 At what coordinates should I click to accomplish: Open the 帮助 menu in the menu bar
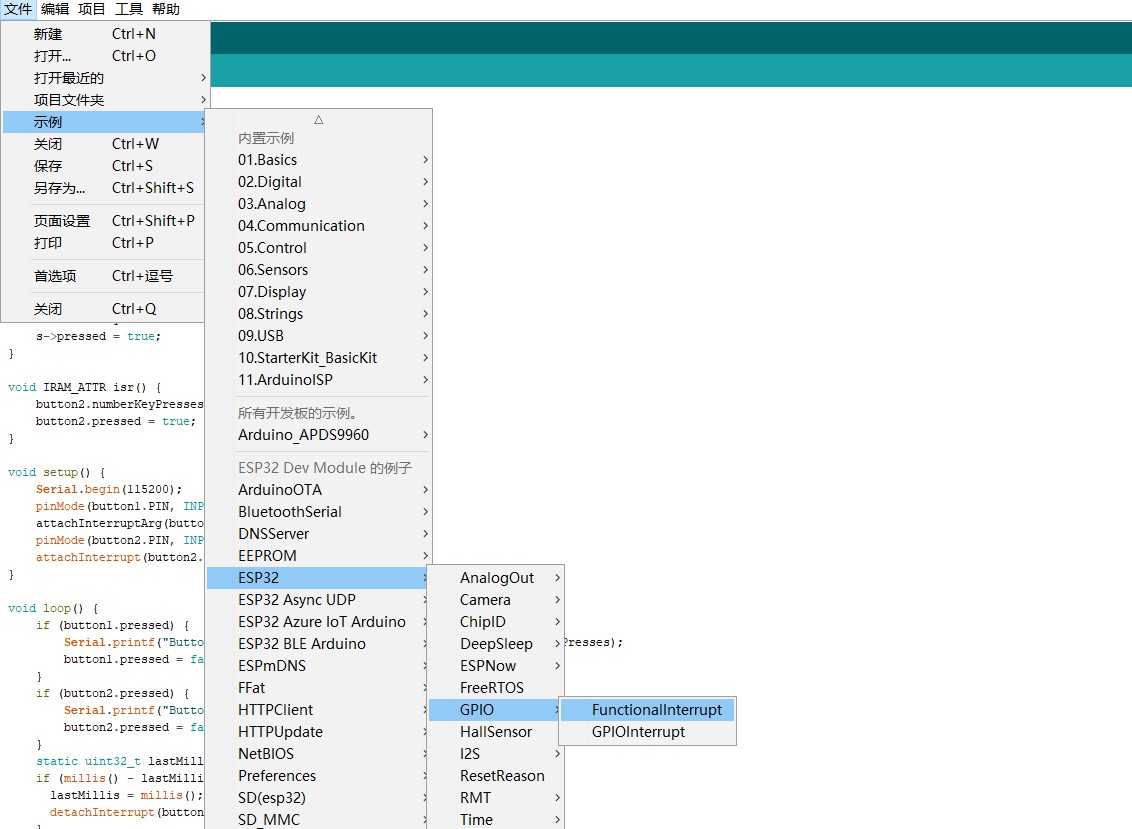click(x=166, y=9)
